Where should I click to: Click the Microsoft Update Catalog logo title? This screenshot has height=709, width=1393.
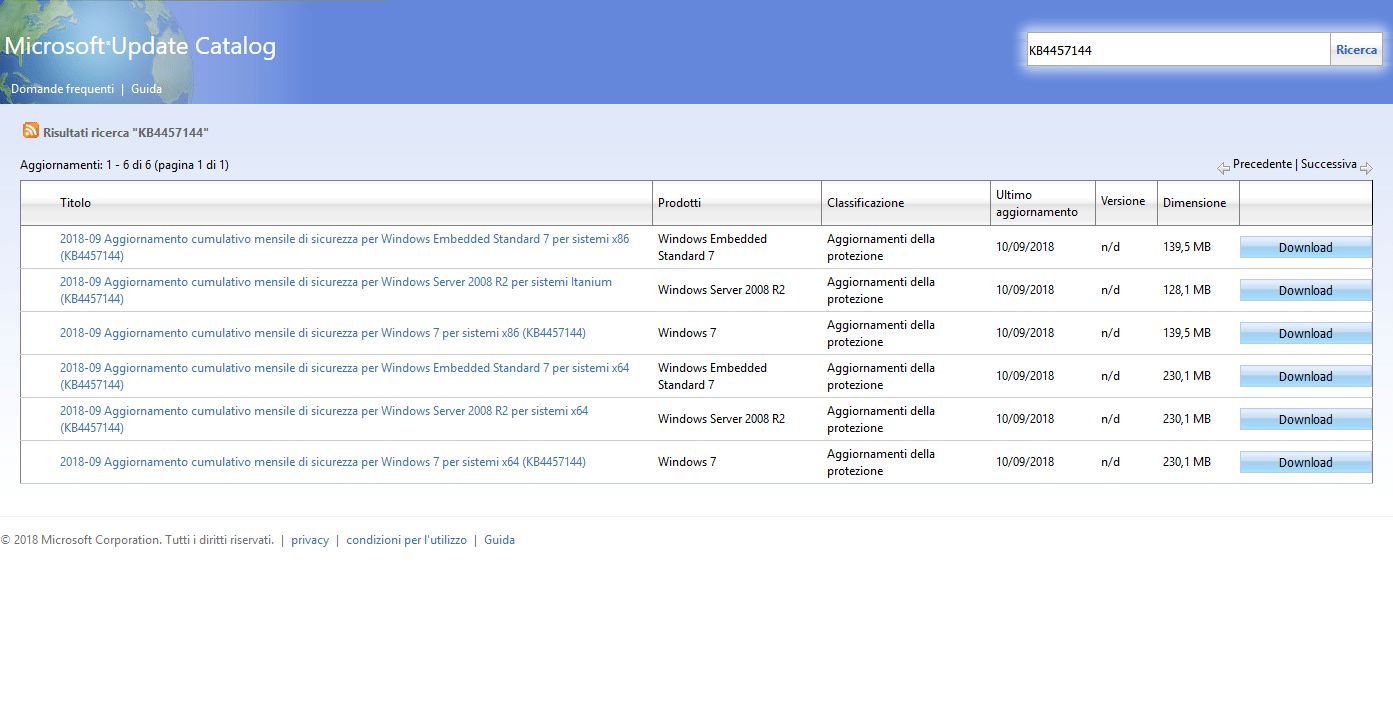coord(140,46)
